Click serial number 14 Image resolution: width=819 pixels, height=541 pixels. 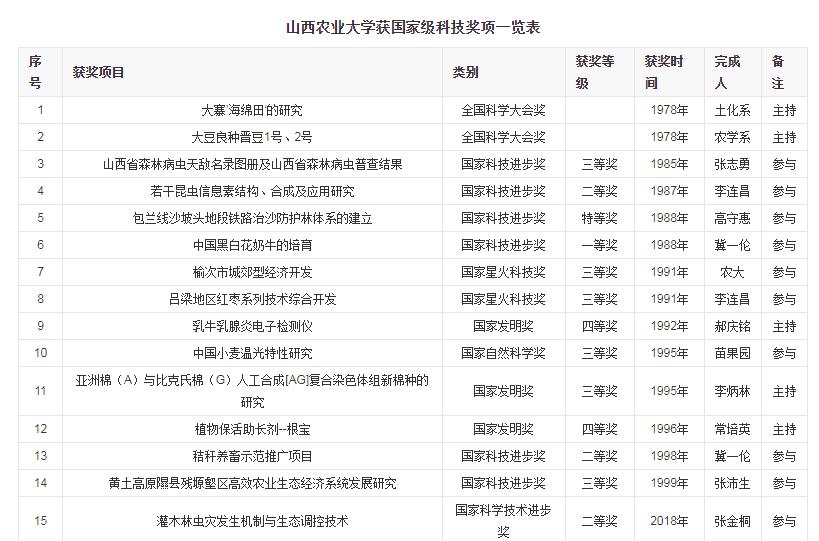[41, 483]
